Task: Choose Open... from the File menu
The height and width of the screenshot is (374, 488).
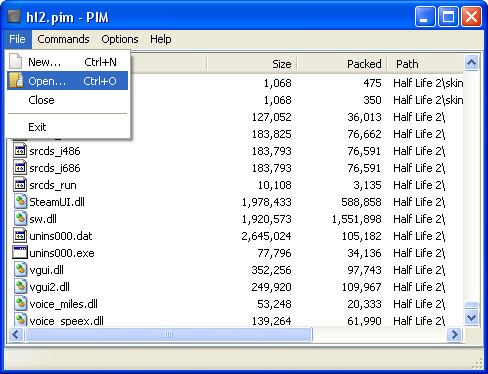Action: (x=67, y=81)
